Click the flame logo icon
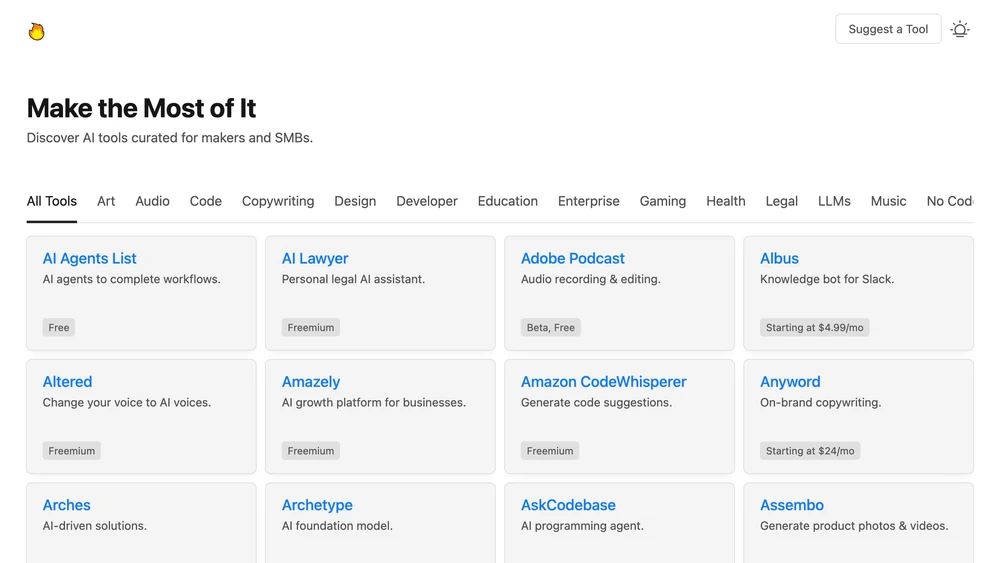The width and height of the screenshot is (1000, 563). (36, 31)
